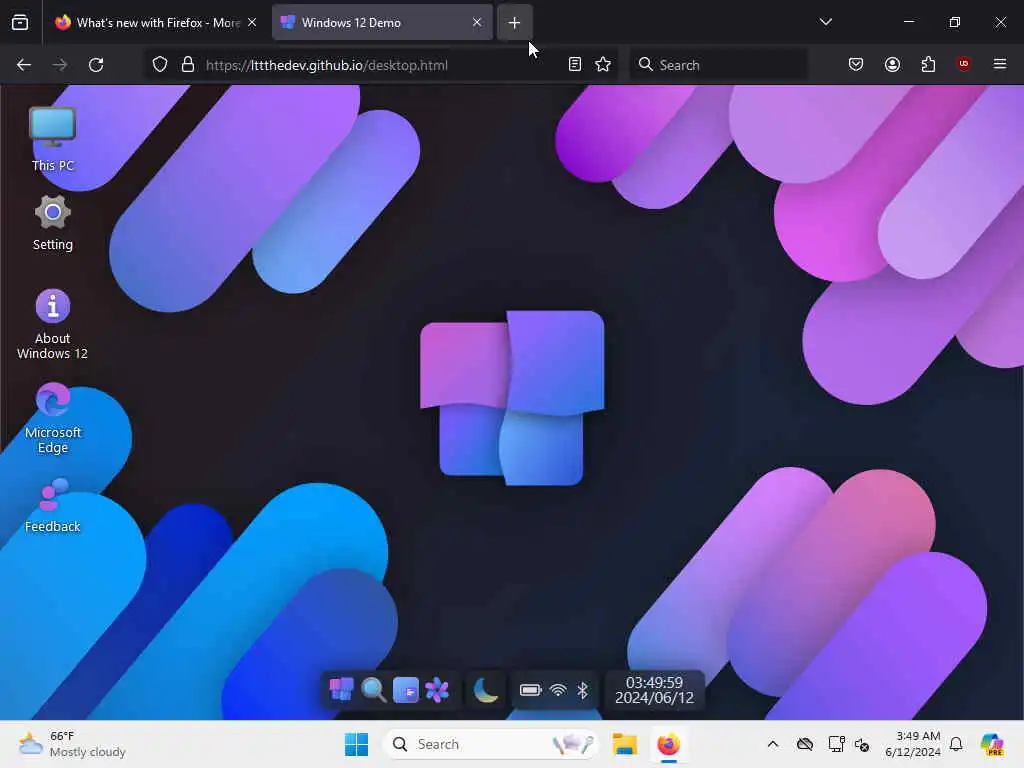Image resolution: width=1024 pixels, height=768 pixels.
Task: Open the Windows 12 demo start menu icon
Action: point(342,690)
